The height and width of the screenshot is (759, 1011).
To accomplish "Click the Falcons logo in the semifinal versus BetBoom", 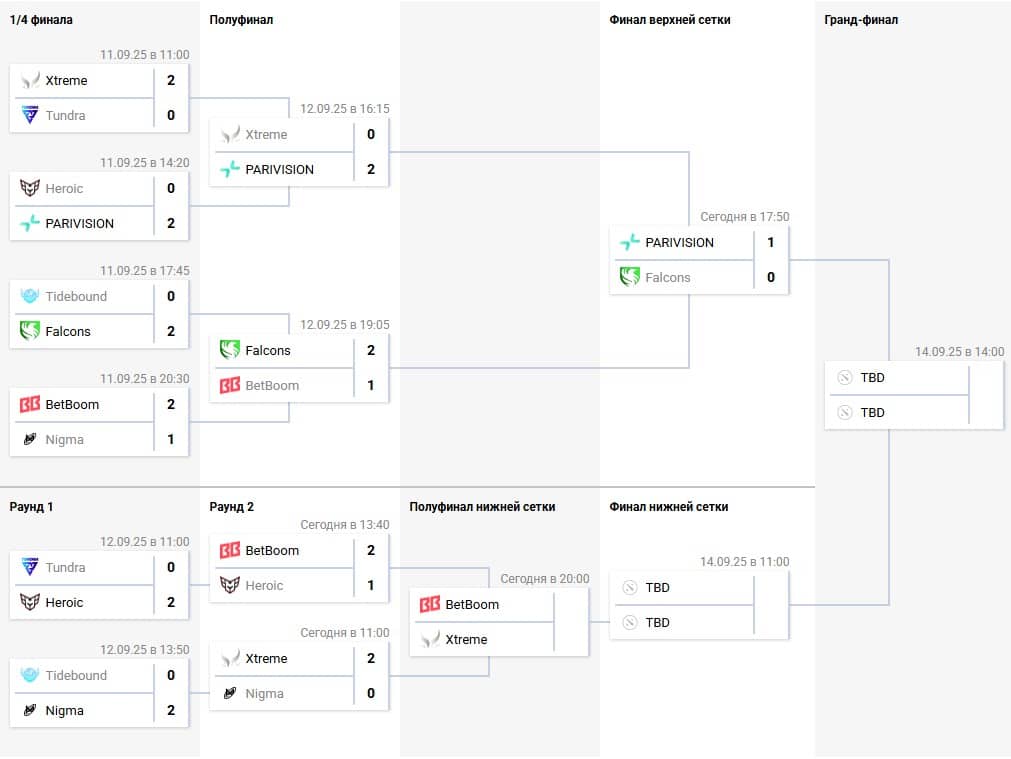I will (x=230, y=350).
